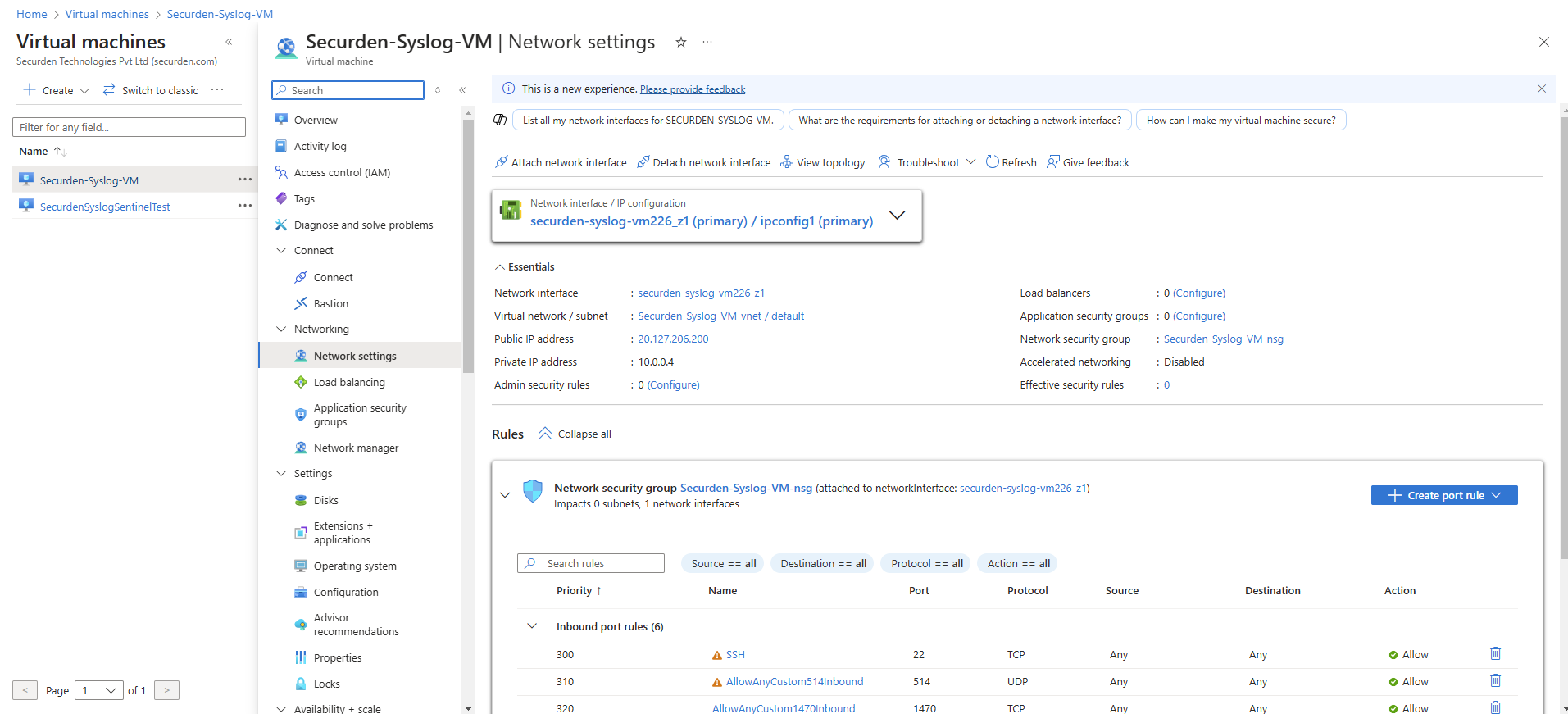Image resolution: width=1568 pixels, height=714 pixels.
Task: Collapse the Network security group panel
Action: click(x=505, y=495)
